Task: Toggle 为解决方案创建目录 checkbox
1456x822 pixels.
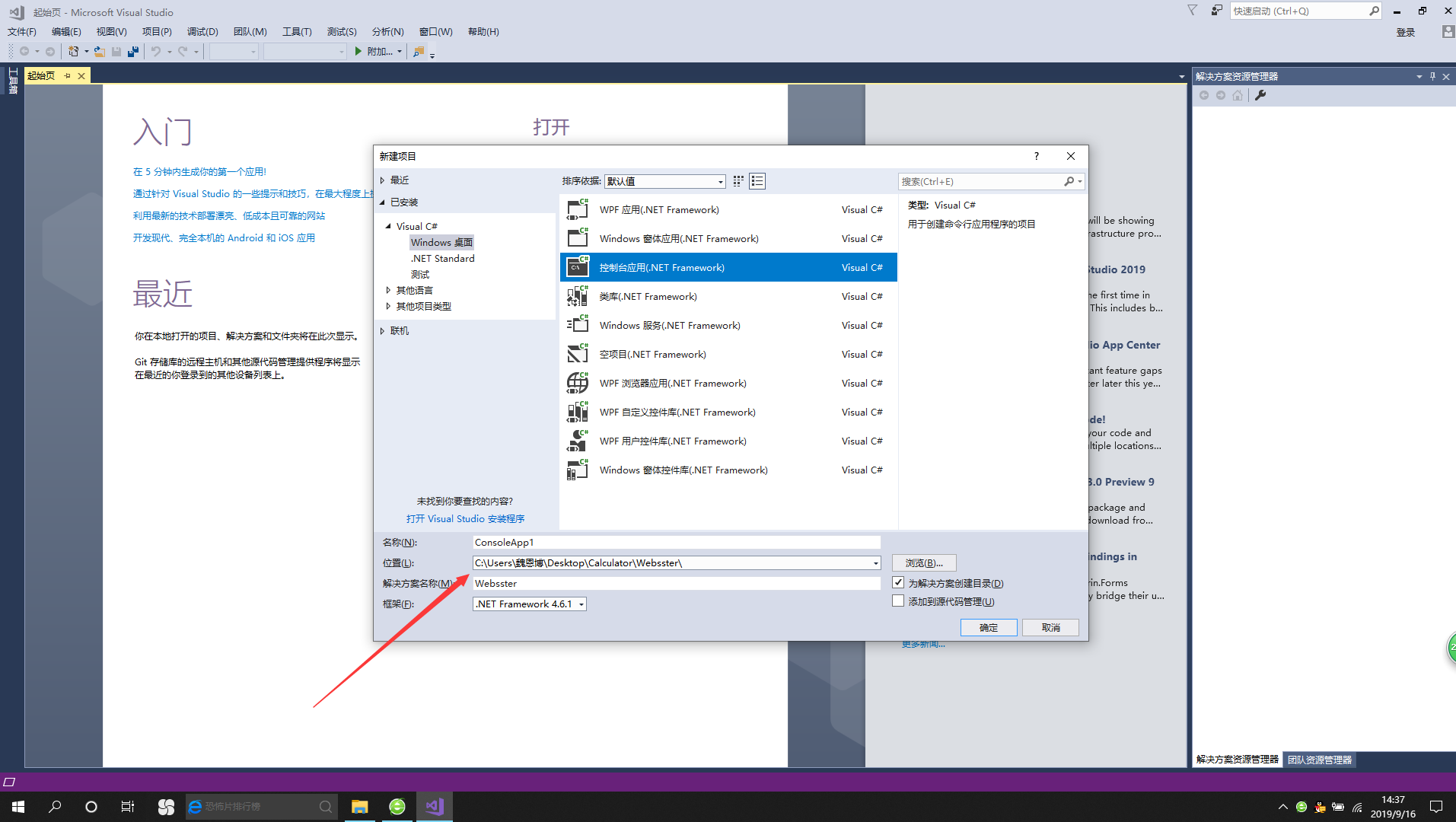Action: (898, 582)
